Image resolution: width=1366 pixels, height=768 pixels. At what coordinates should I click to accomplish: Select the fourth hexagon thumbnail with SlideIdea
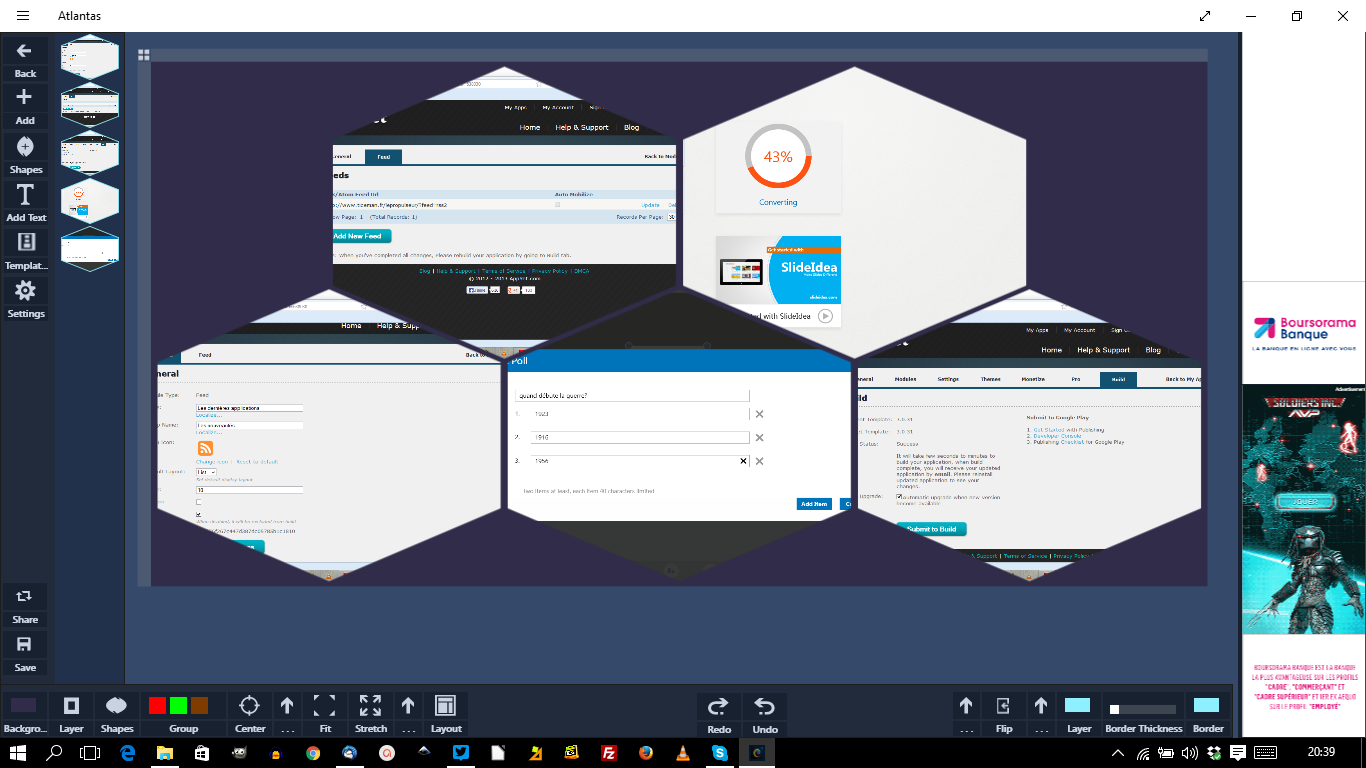click(89, 201)
